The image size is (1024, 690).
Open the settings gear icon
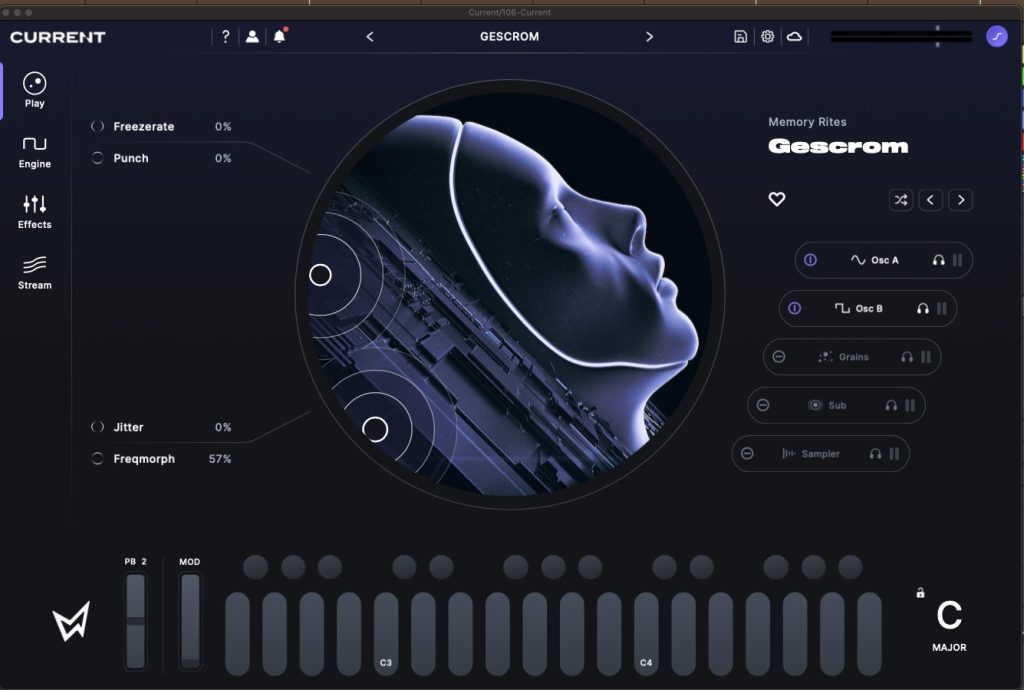767,37
